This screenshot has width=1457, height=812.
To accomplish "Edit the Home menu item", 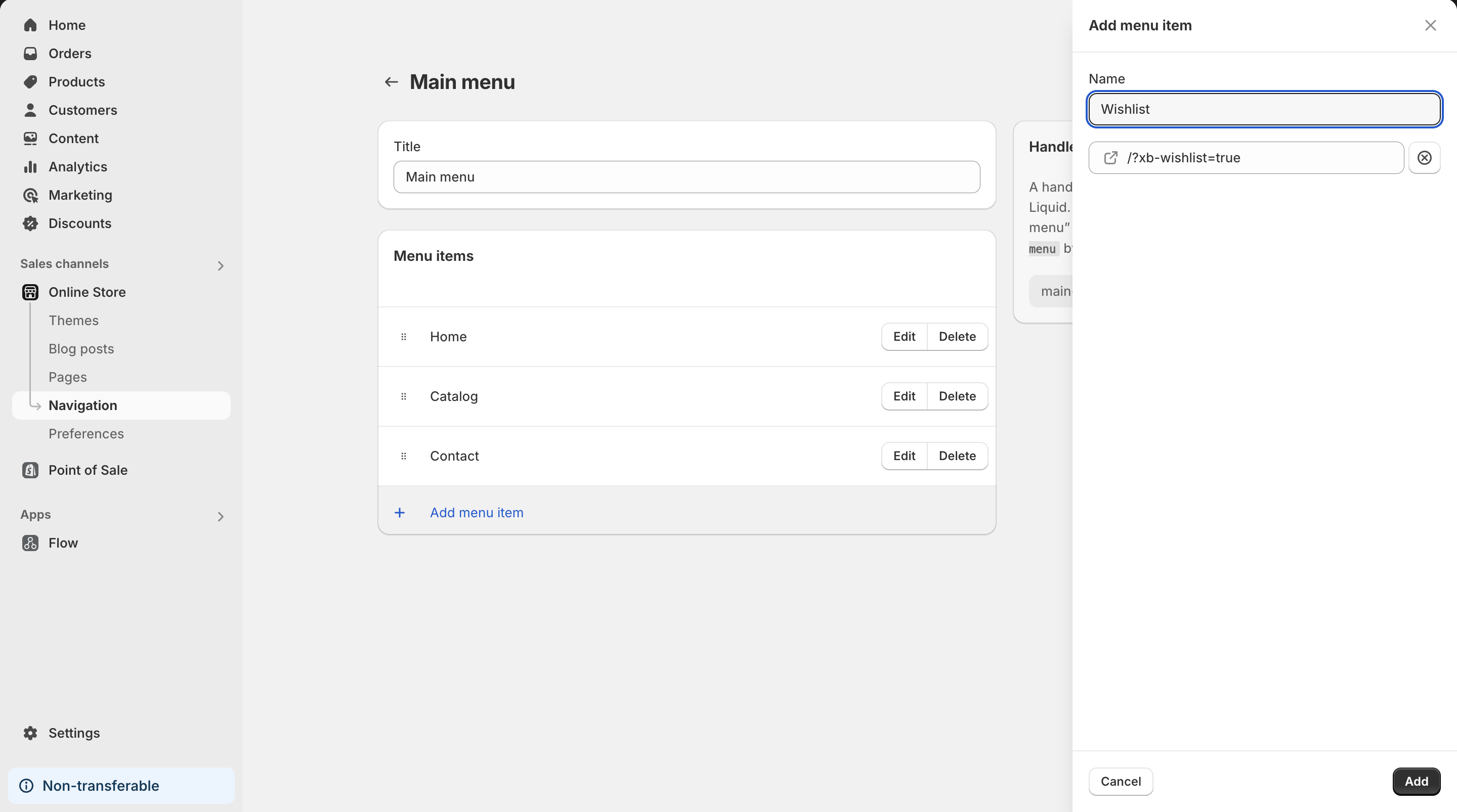I will (904, 336).
